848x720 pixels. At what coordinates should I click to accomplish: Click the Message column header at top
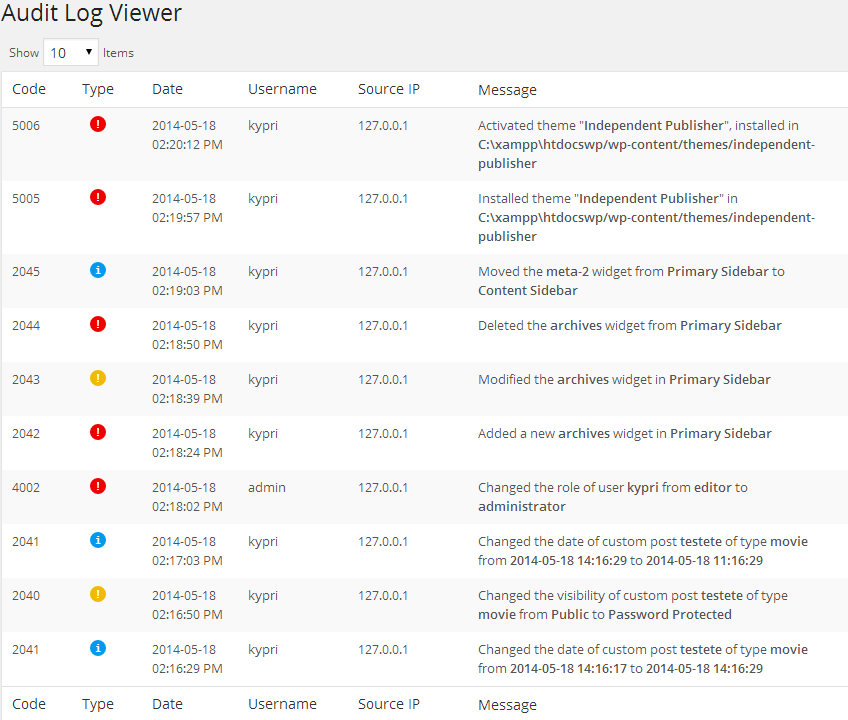point(507,90)
